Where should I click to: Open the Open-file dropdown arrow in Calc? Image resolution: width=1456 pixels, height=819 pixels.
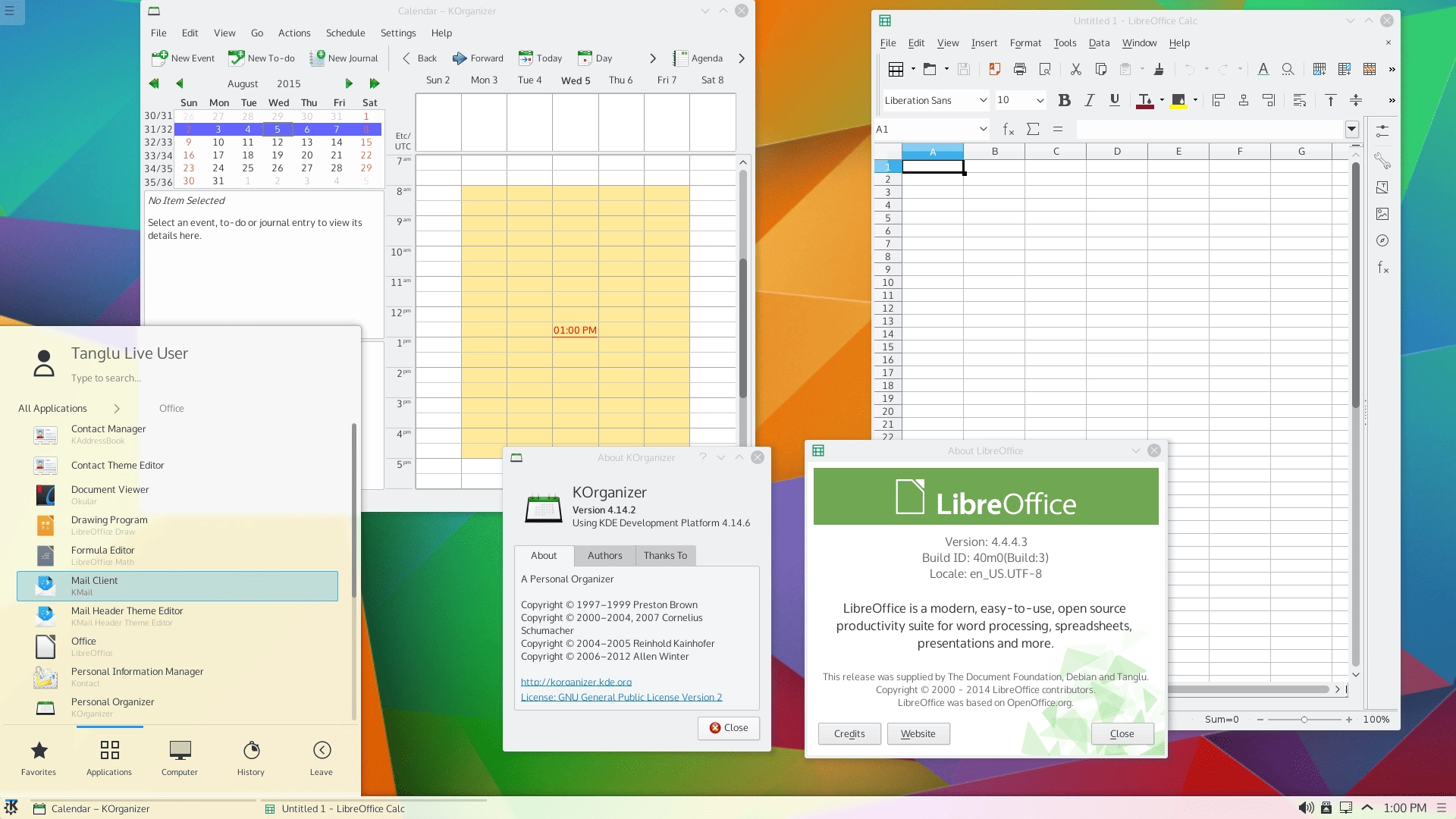tap(946, 70)
